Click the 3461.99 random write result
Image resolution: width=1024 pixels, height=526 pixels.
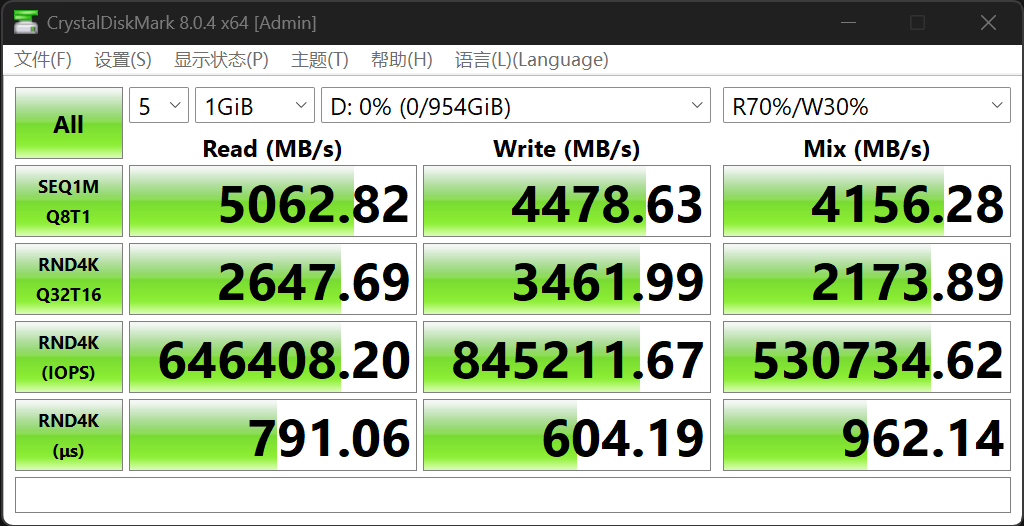click(x=567, y=279)
